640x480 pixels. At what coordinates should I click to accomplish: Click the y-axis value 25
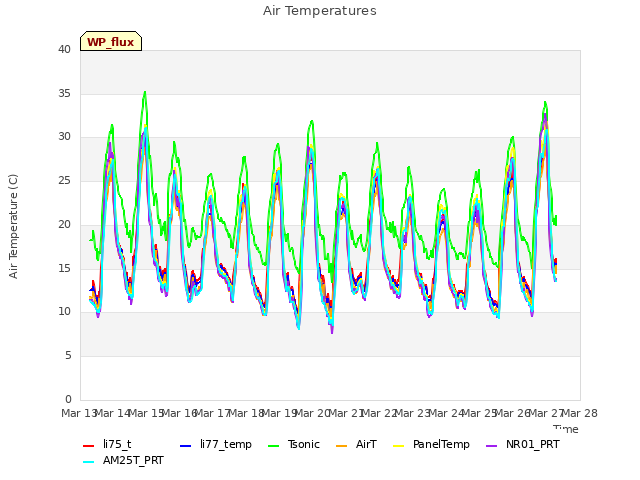[64, 180]
